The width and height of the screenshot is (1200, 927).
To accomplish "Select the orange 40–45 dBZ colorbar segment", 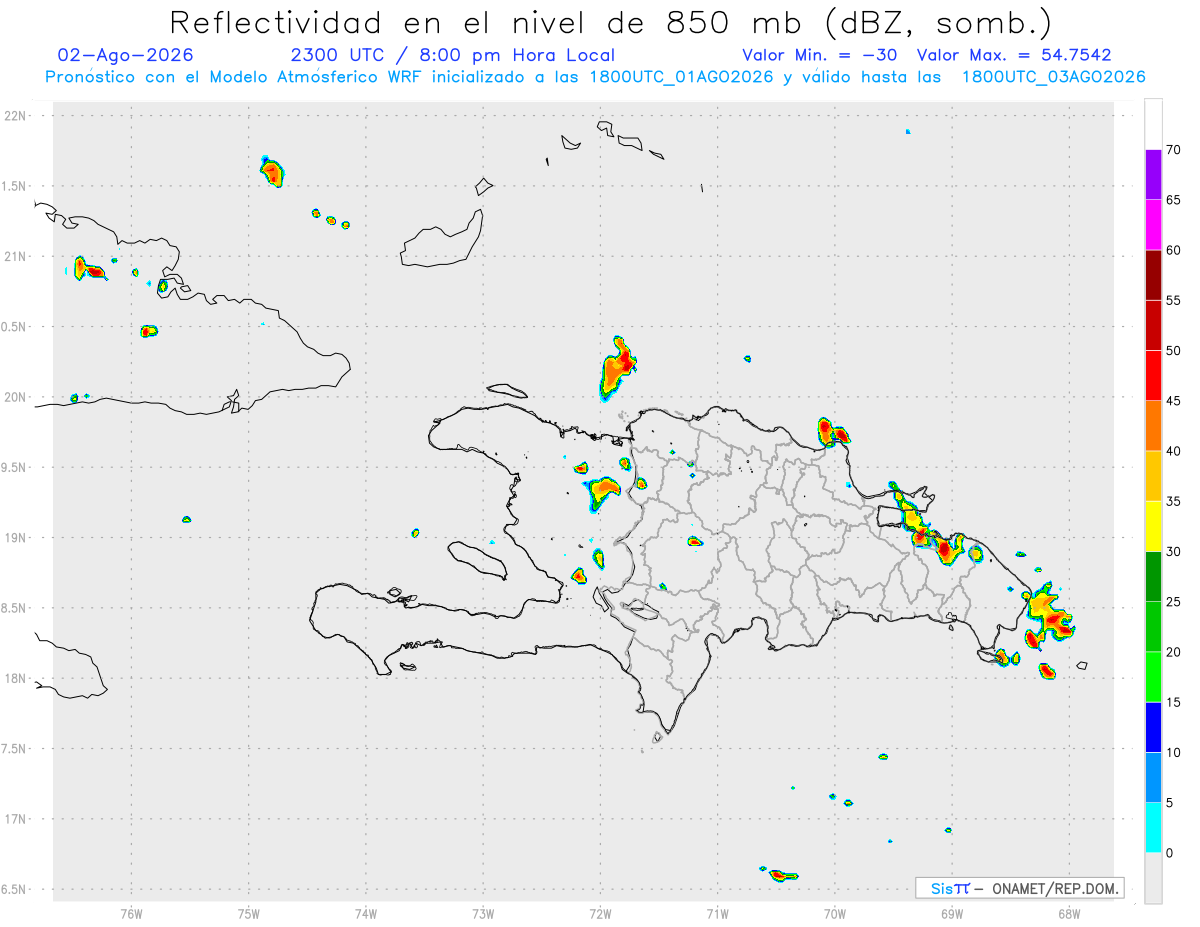I will tap(1153, 426).
